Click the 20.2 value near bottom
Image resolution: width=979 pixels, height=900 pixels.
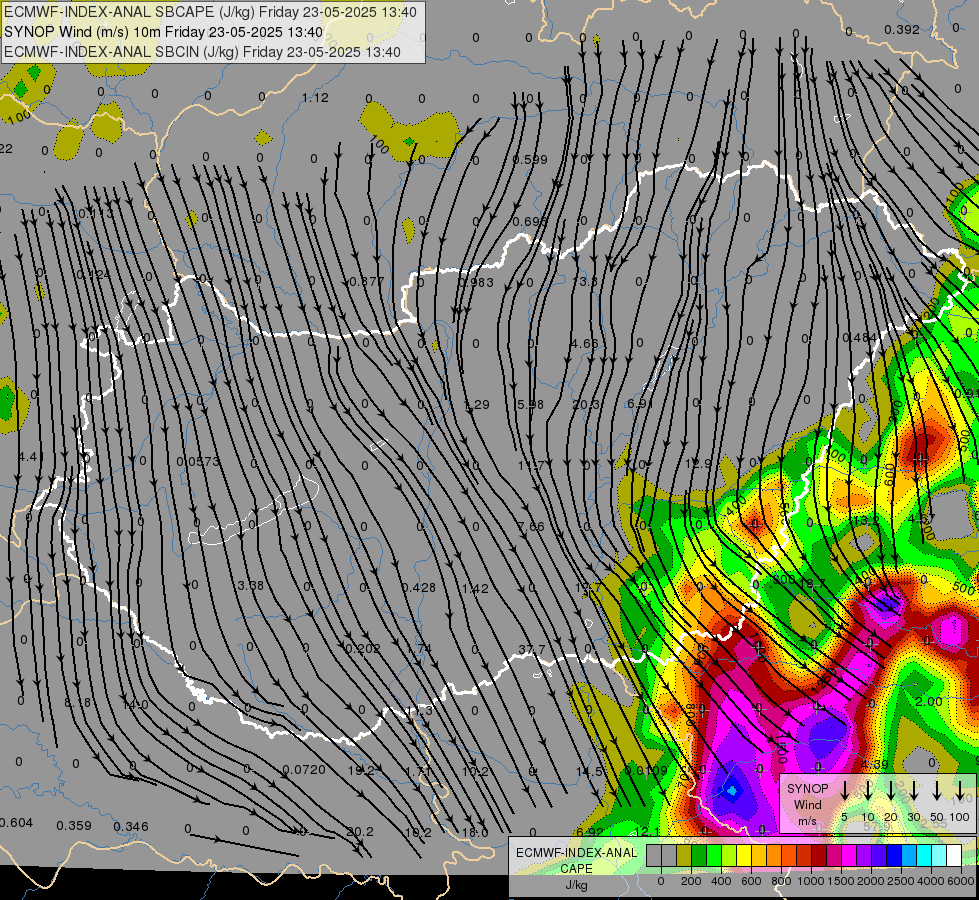[360, 832]
